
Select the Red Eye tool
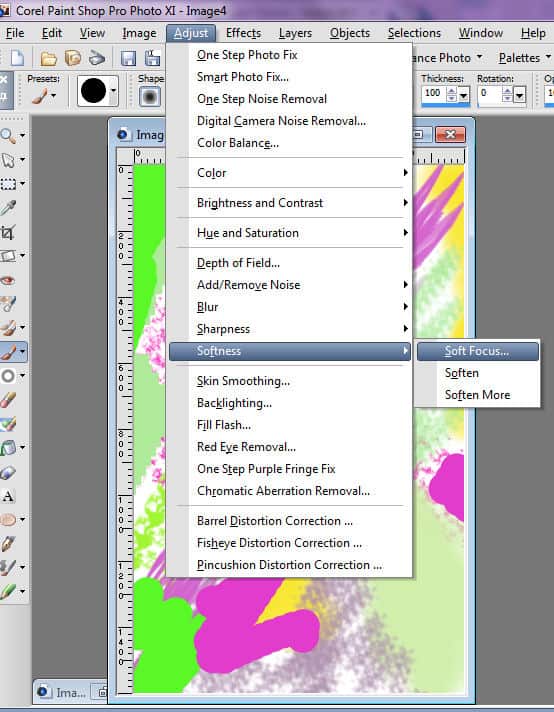click(x=8, y=280)
